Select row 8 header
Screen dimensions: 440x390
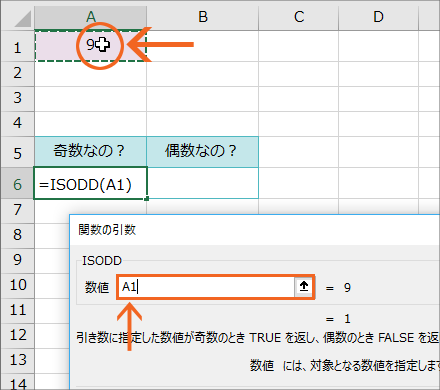pyautogui.click(x=17, y=236)
